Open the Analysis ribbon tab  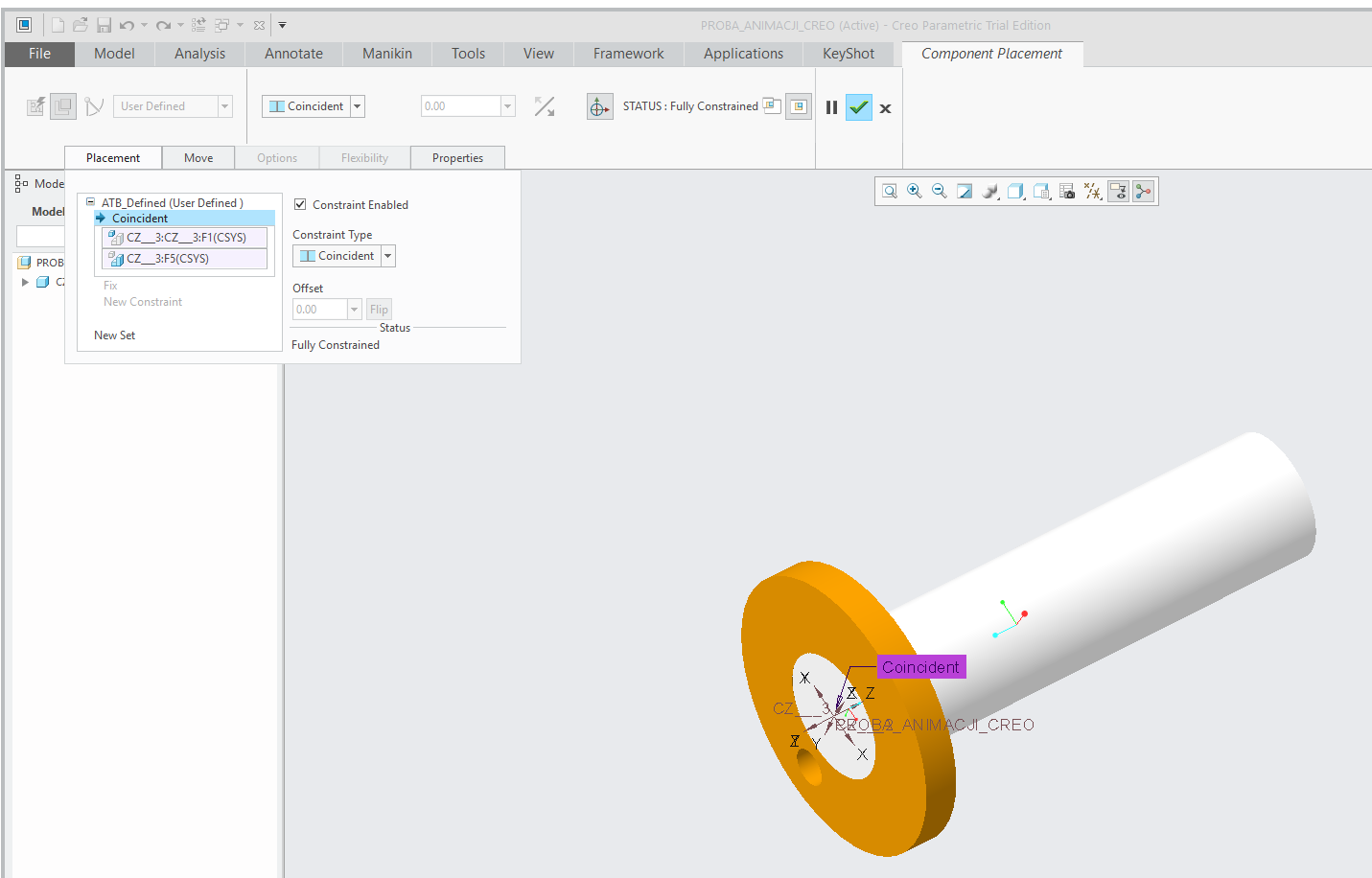click(x=199, y=54)
